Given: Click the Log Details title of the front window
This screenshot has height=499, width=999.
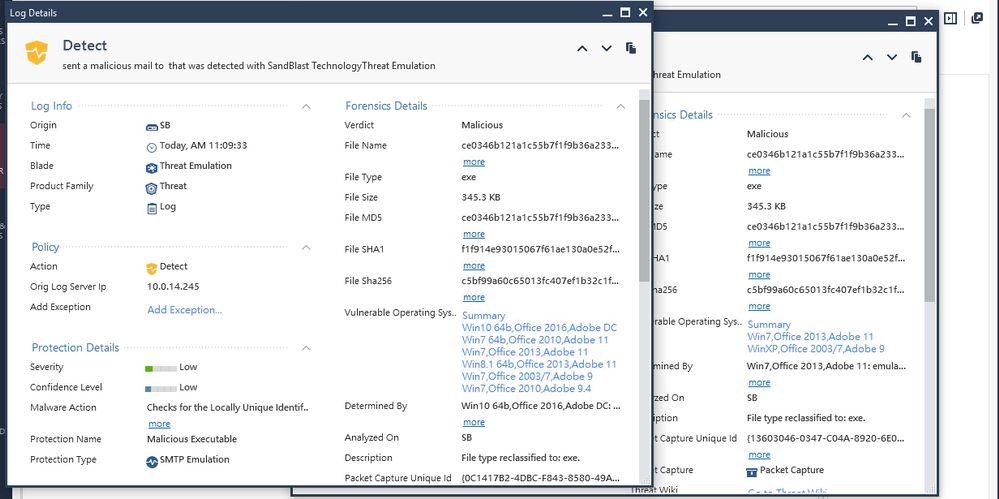Looking at the screenshot, I should click(x=33, y=13).
